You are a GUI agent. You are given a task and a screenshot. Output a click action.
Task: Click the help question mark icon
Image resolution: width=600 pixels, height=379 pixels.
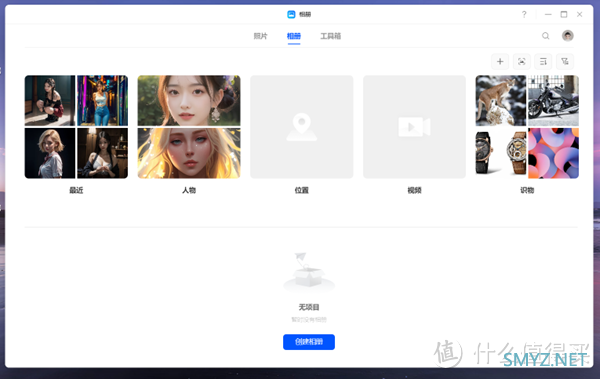[524, 15]
